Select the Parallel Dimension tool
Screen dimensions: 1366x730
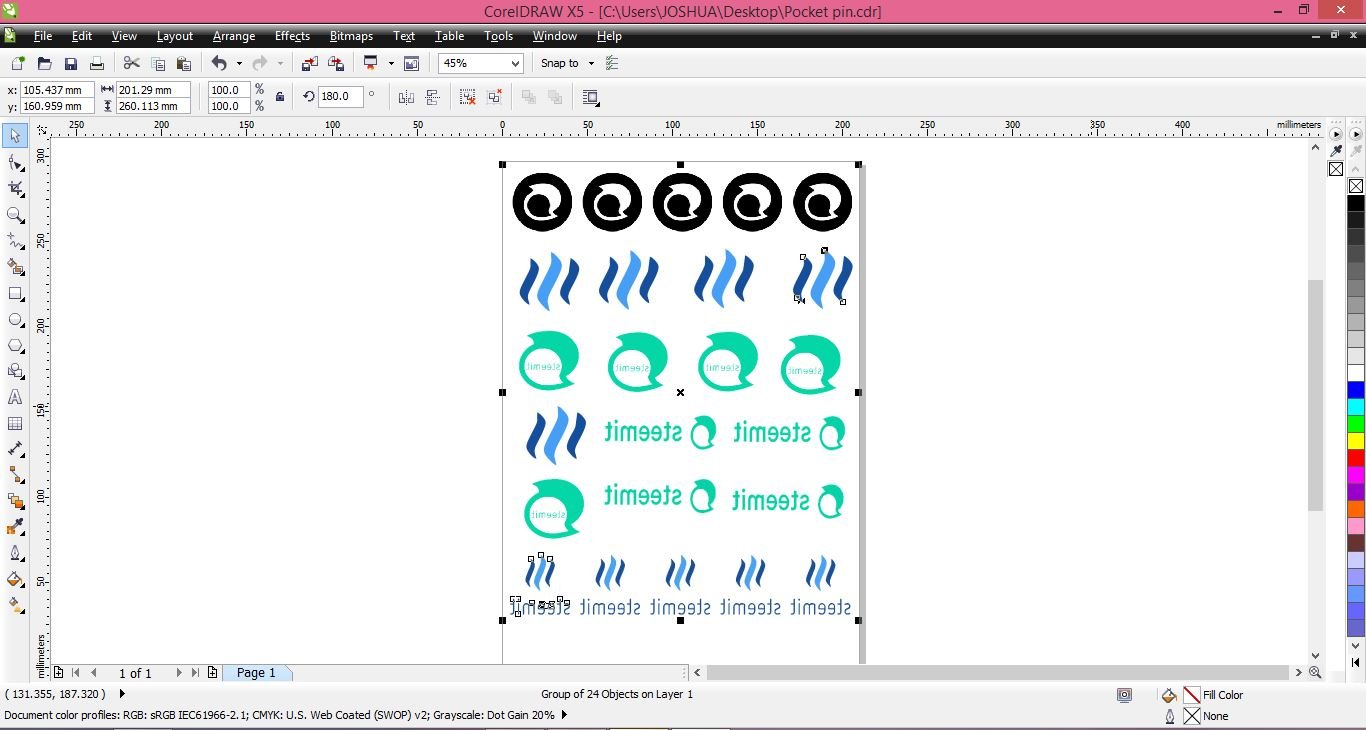pos(15,449)
